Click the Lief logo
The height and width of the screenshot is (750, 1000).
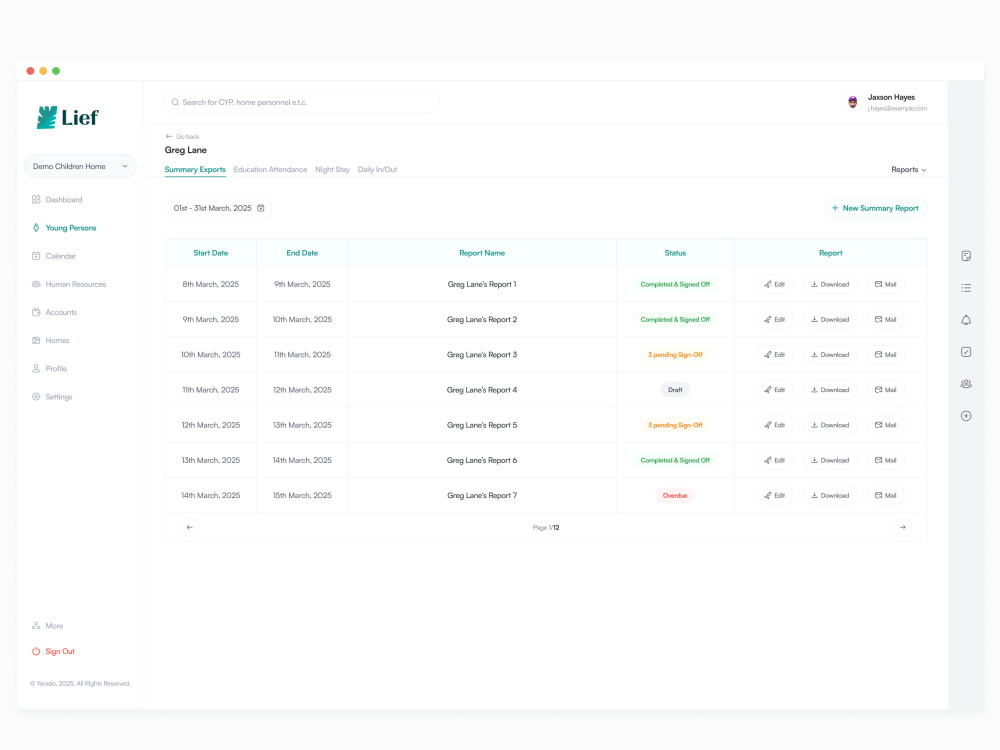click(67, 117)
